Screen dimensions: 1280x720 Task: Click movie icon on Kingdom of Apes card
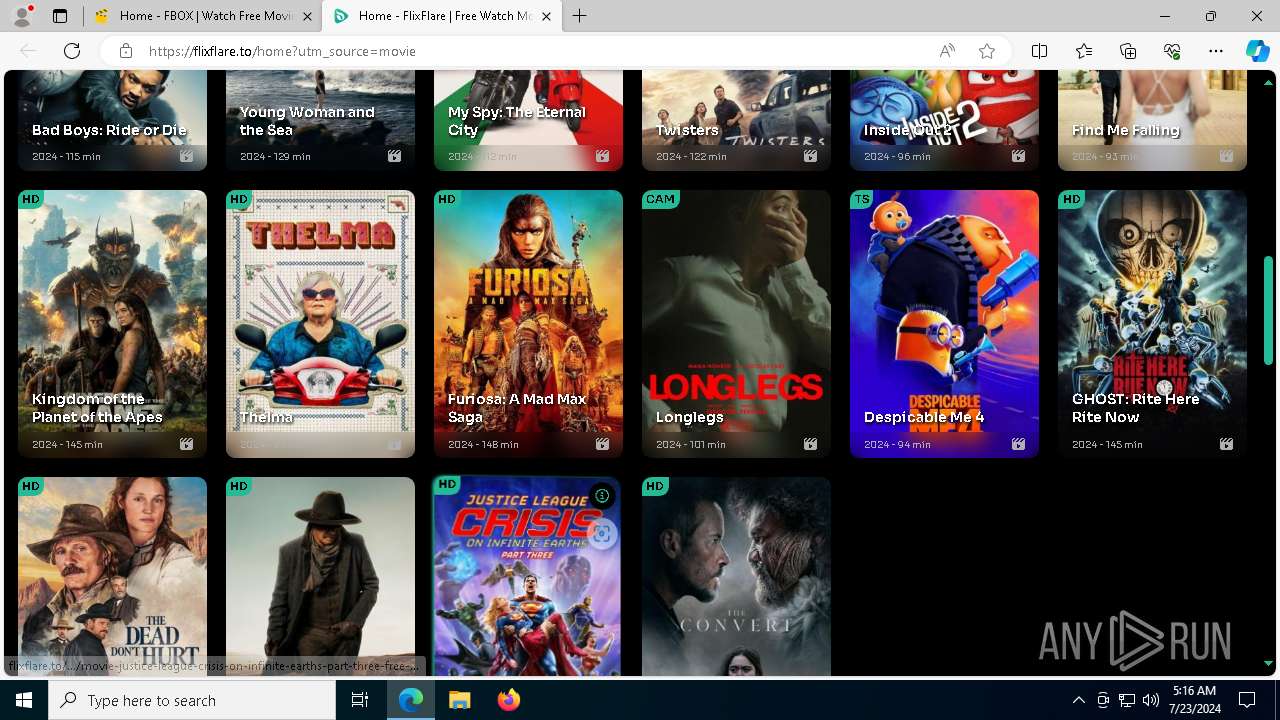[186, 444]
